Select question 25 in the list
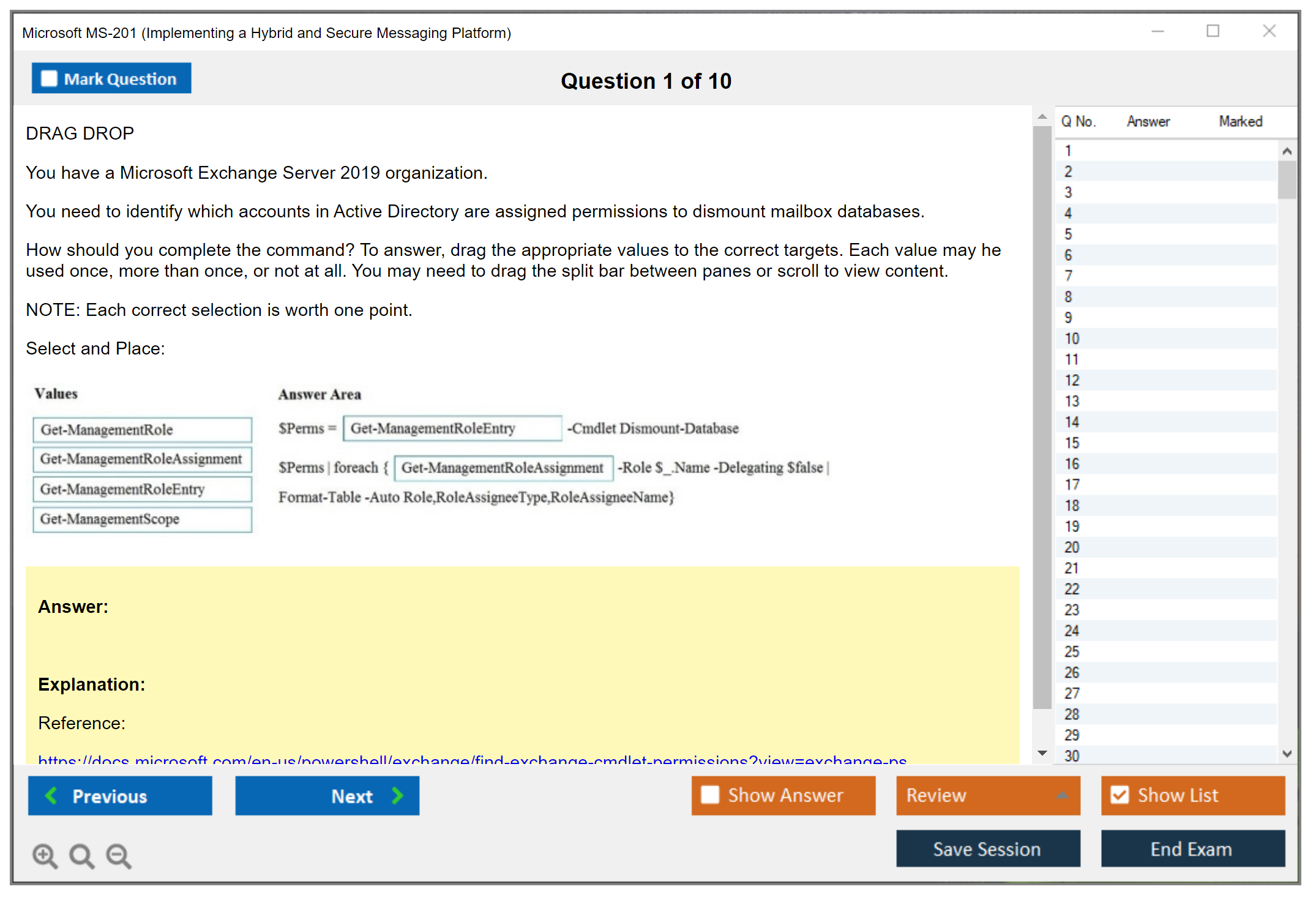This screenshot has width=1316, height=900. pyautogui.click(x=1072, y=651)
